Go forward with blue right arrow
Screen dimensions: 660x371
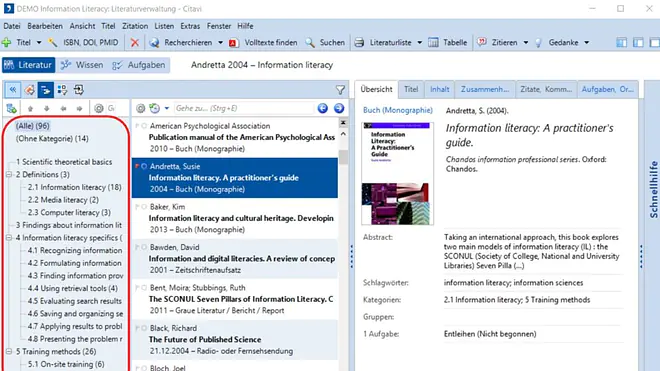coord(339,109)
